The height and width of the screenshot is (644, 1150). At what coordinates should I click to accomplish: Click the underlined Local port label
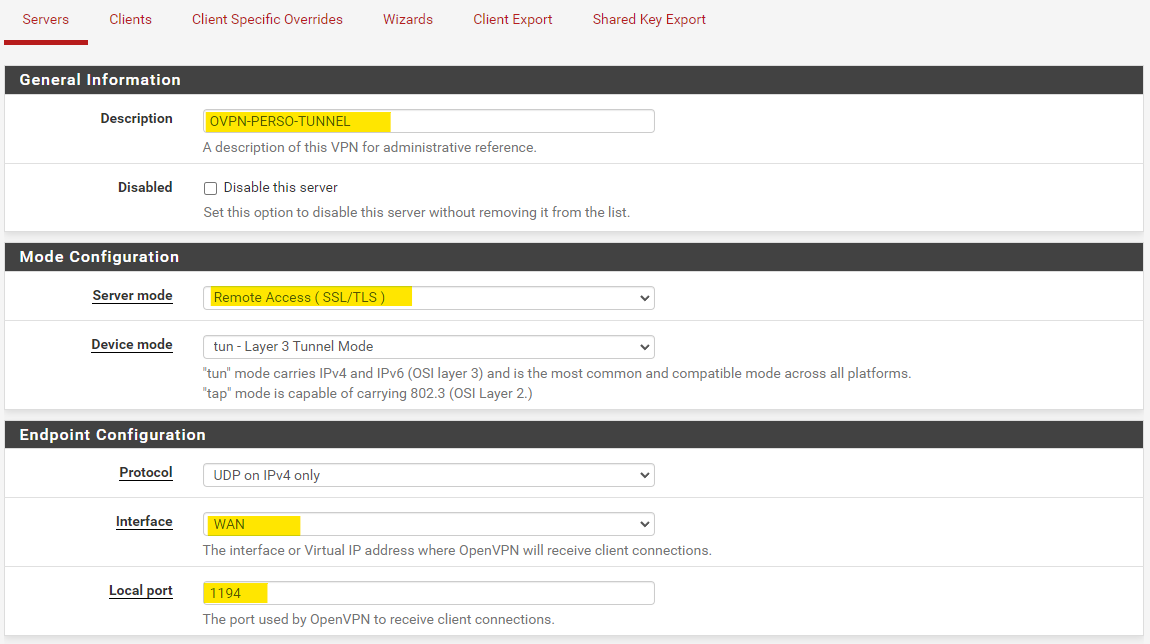(141, 591)
